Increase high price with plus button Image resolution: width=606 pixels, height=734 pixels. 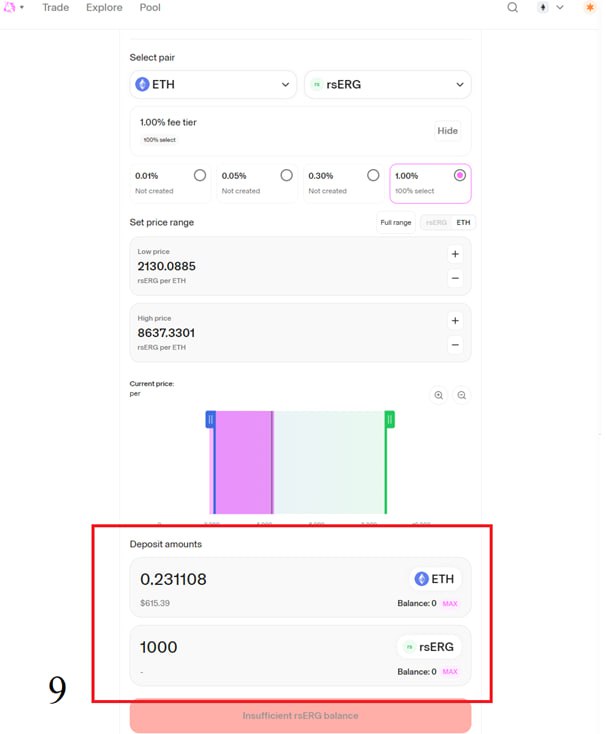[455, 321]
